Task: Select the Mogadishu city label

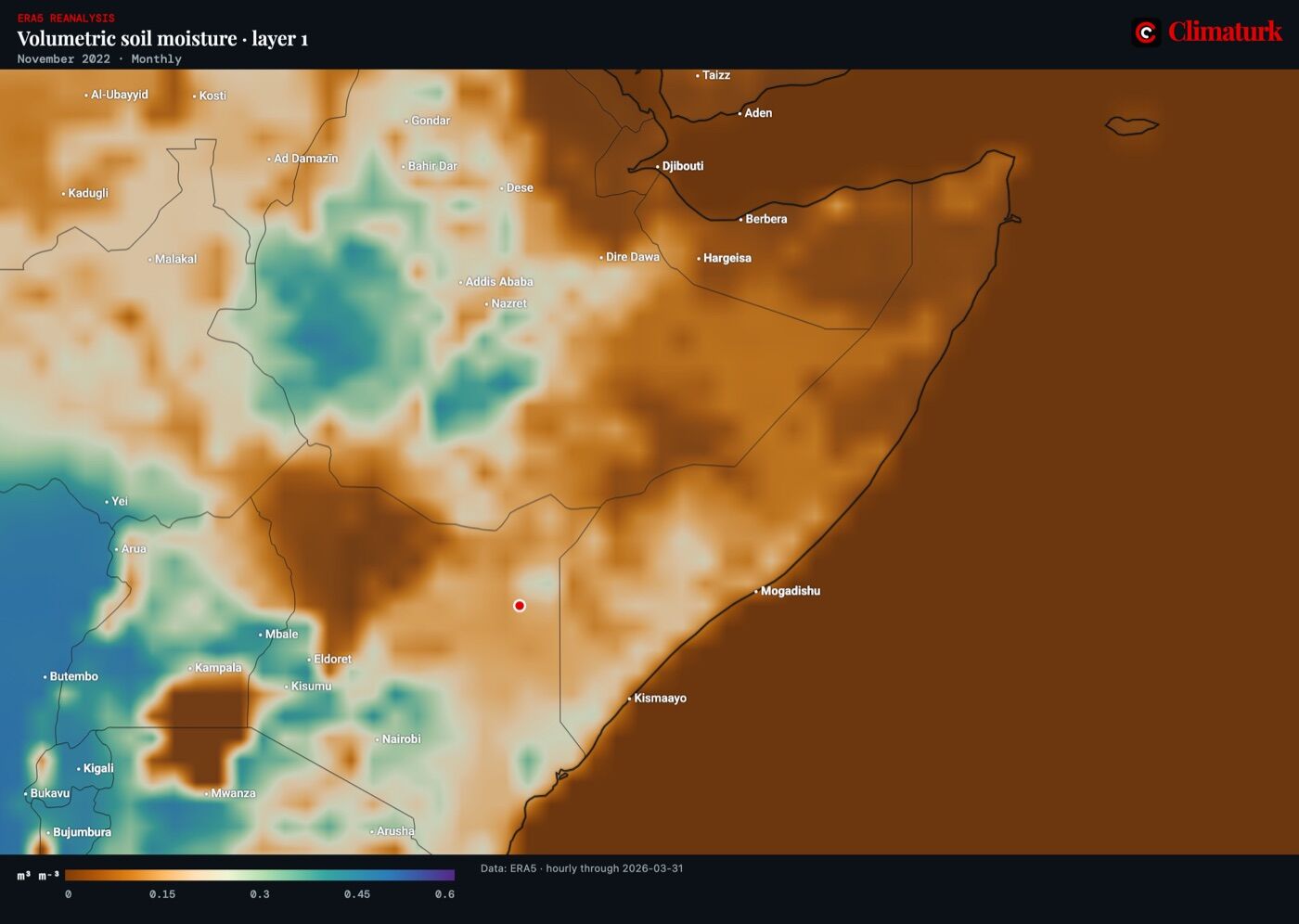Action: [x=791, y=591]
